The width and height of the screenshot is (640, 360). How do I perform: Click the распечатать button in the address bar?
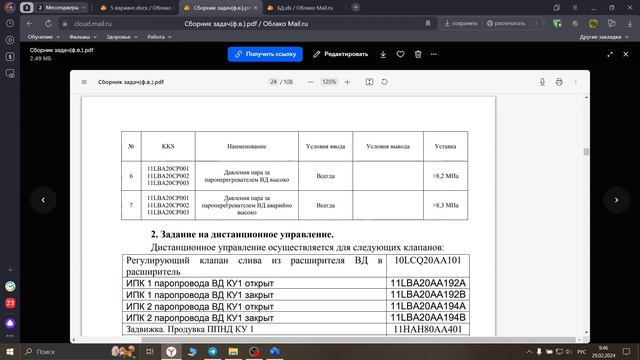tap(506, 24)
